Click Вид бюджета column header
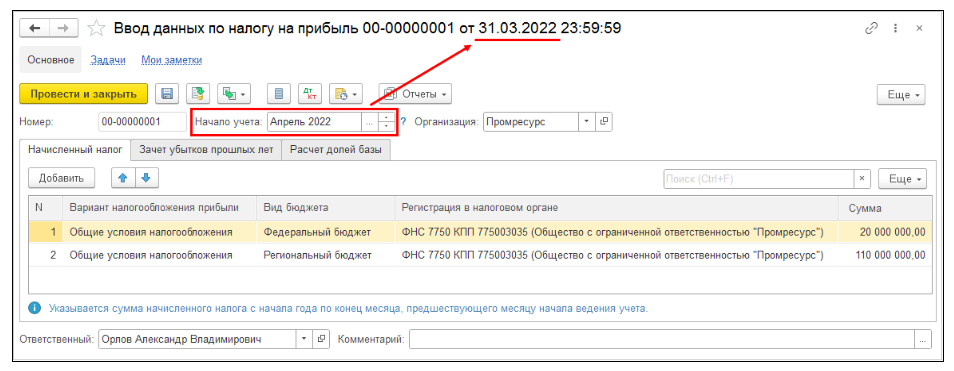 326,208
